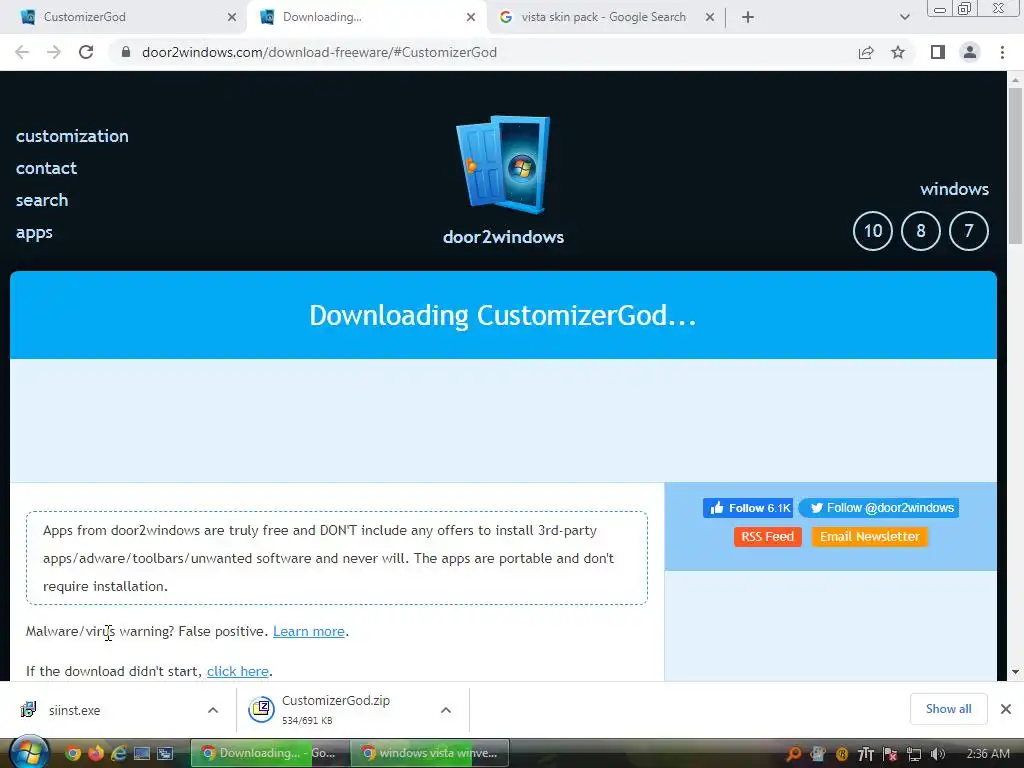Share this page using the share icon
This screenshot has width=1024, height=768.
pos(866,52)
